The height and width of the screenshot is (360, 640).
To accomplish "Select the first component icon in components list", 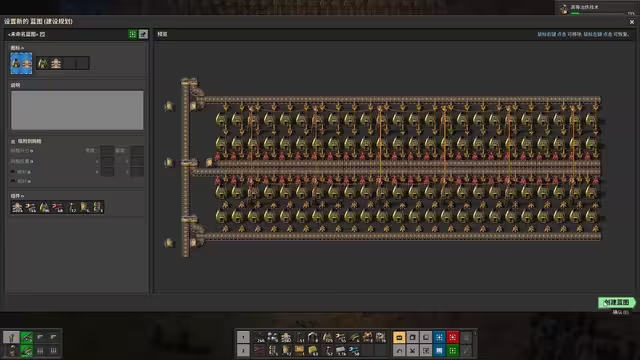I will [18, 207].
